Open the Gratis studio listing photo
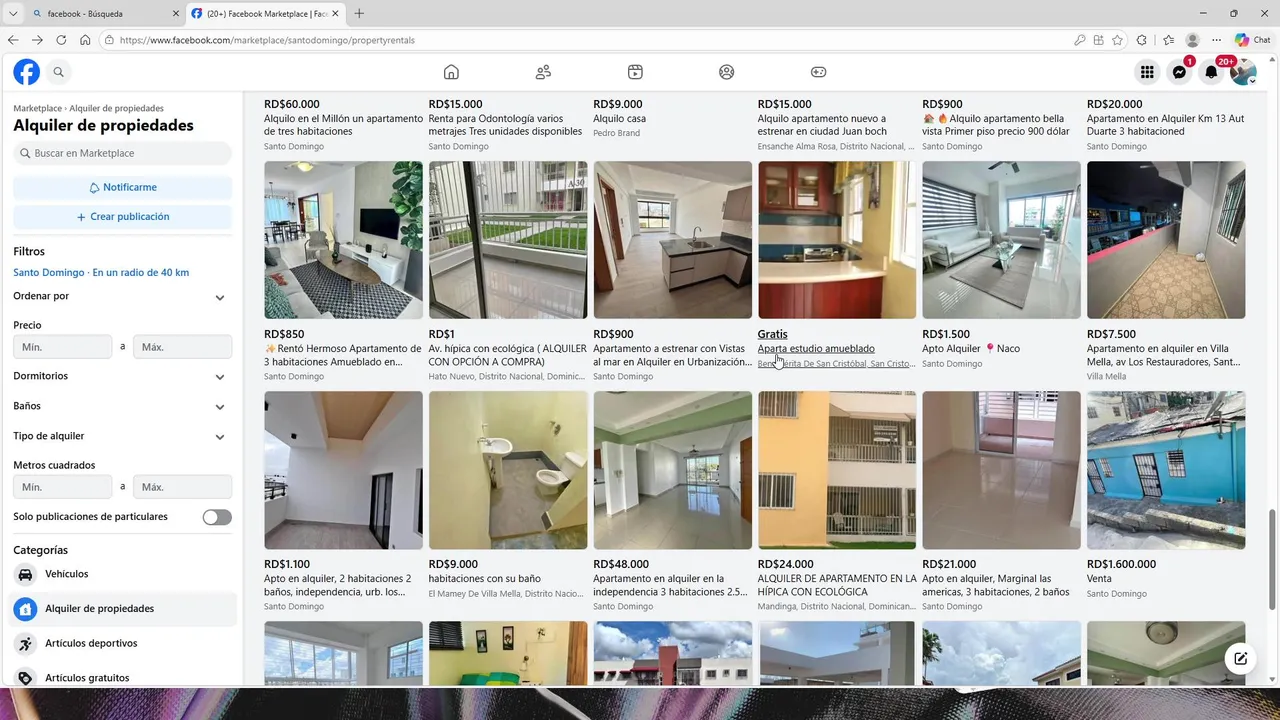Screen dimensions: 1280x720 click(837, 240)
